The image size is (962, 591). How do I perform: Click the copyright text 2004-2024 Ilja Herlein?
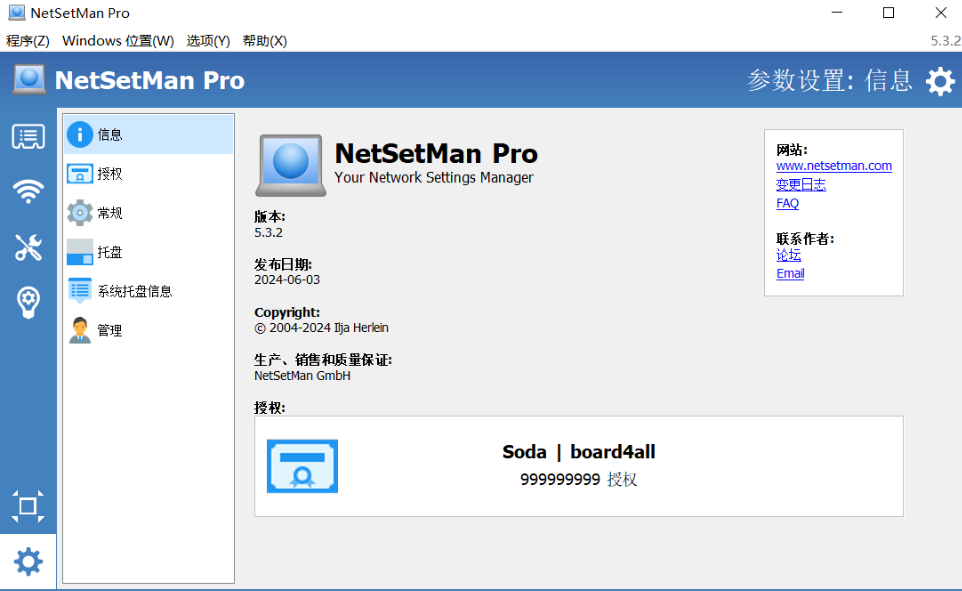pyautogui.click(x=321, y=328)
